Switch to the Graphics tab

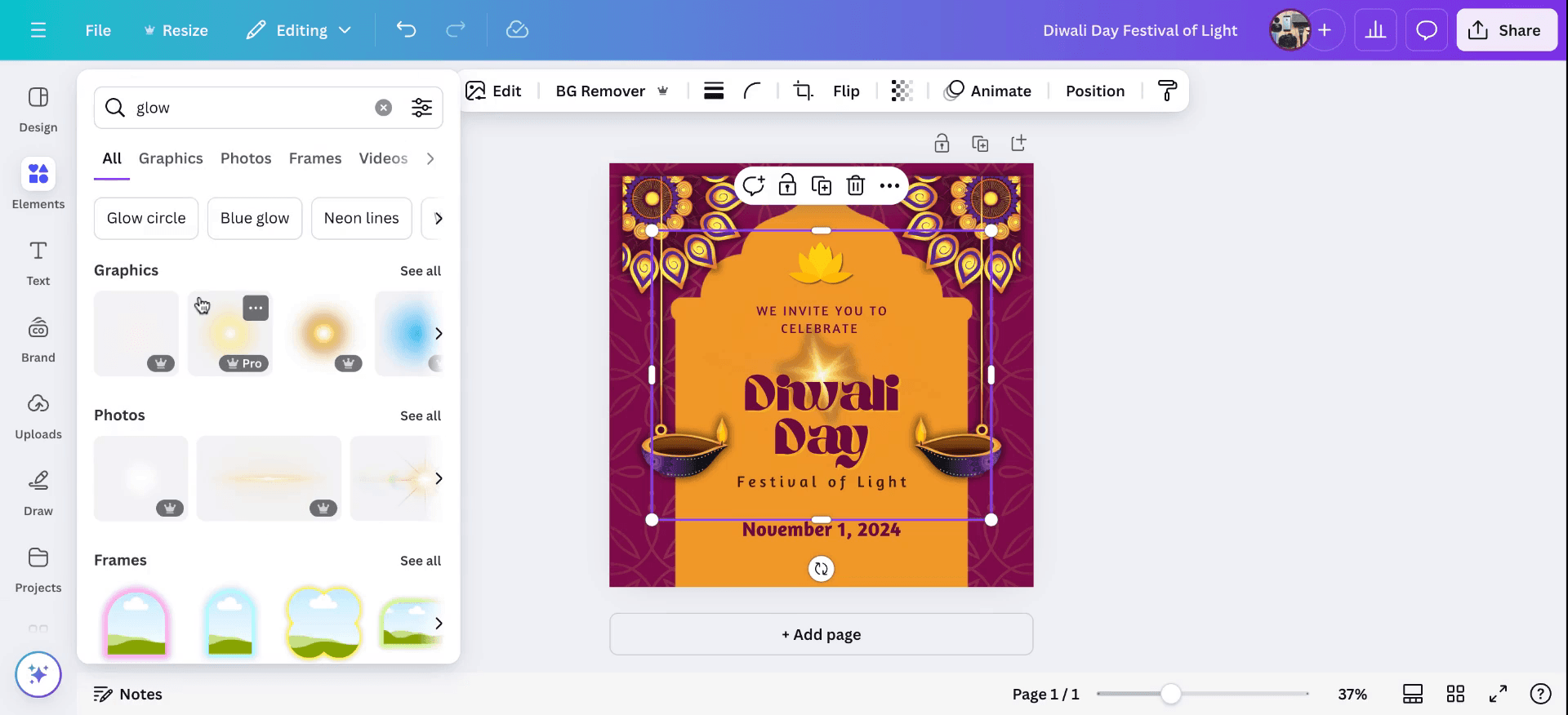[x=171, y=158]
